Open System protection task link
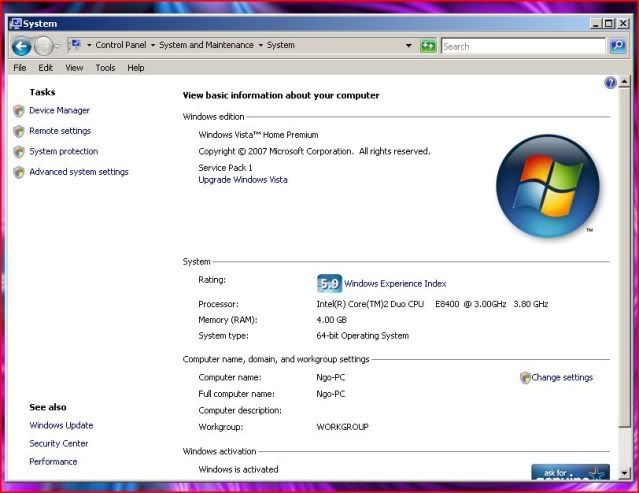The height and width of the screenshot is (493, 639). 64,151
